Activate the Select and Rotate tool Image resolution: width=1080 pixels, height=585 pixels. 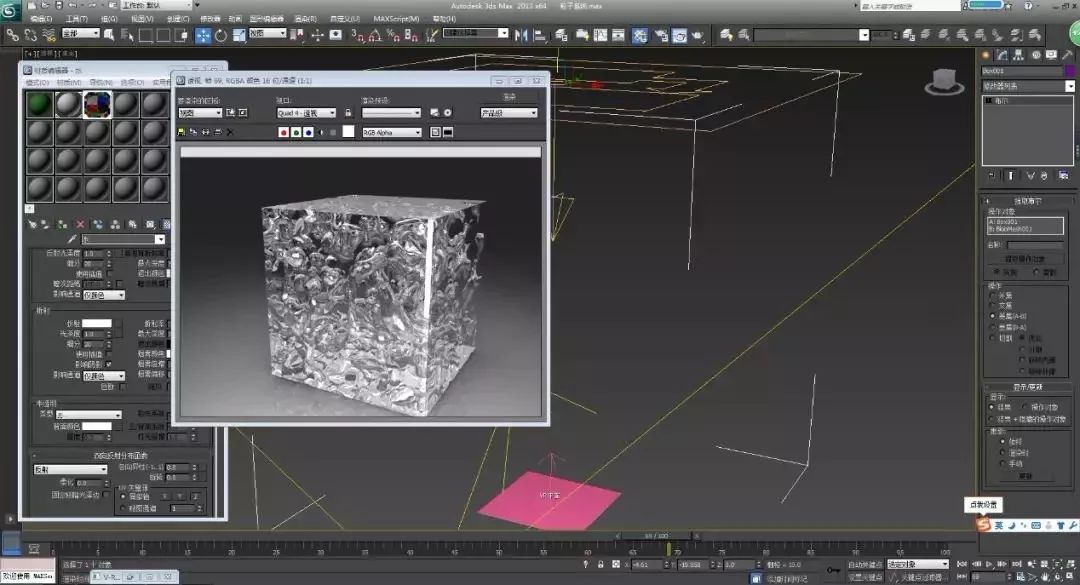pyautogui.click(x=221, y=35)
